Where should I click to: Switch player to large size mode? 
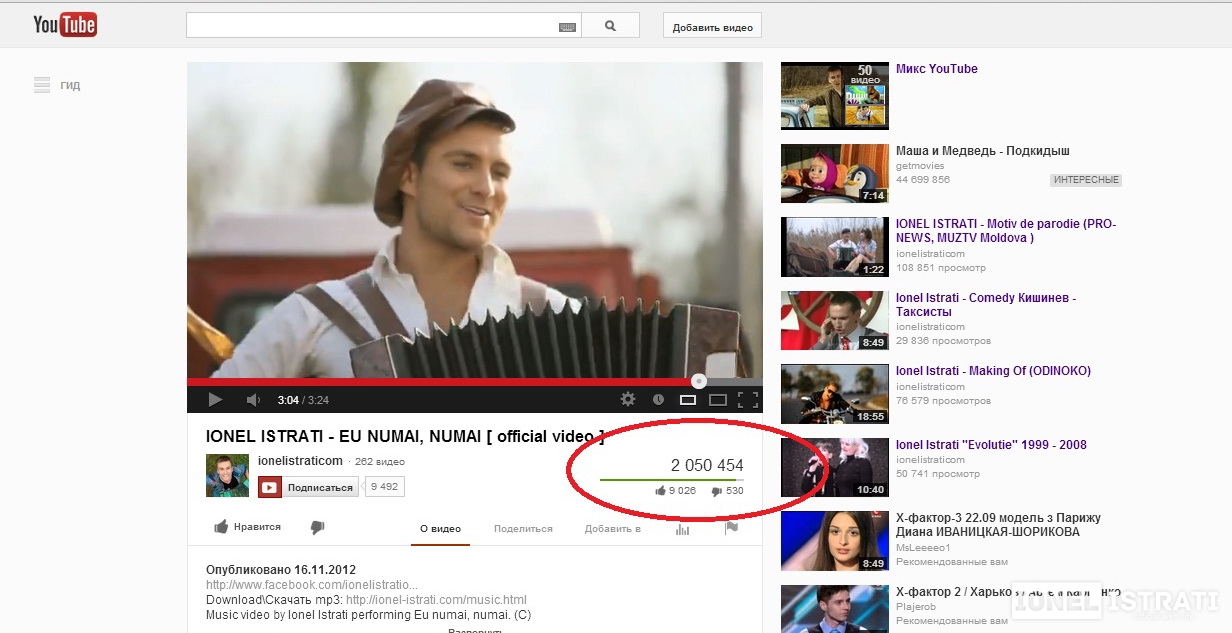(717, 400)
